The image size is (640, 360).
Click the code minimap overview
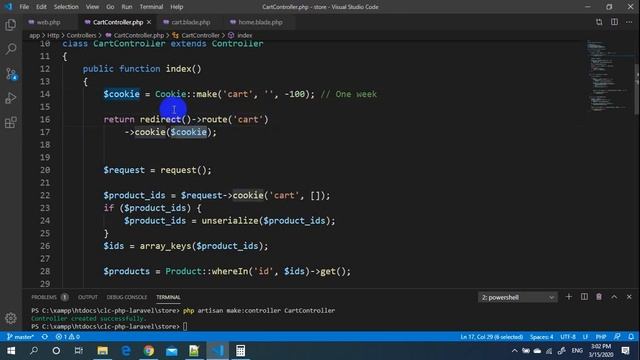pyautogui.click(x=609, y=76)
